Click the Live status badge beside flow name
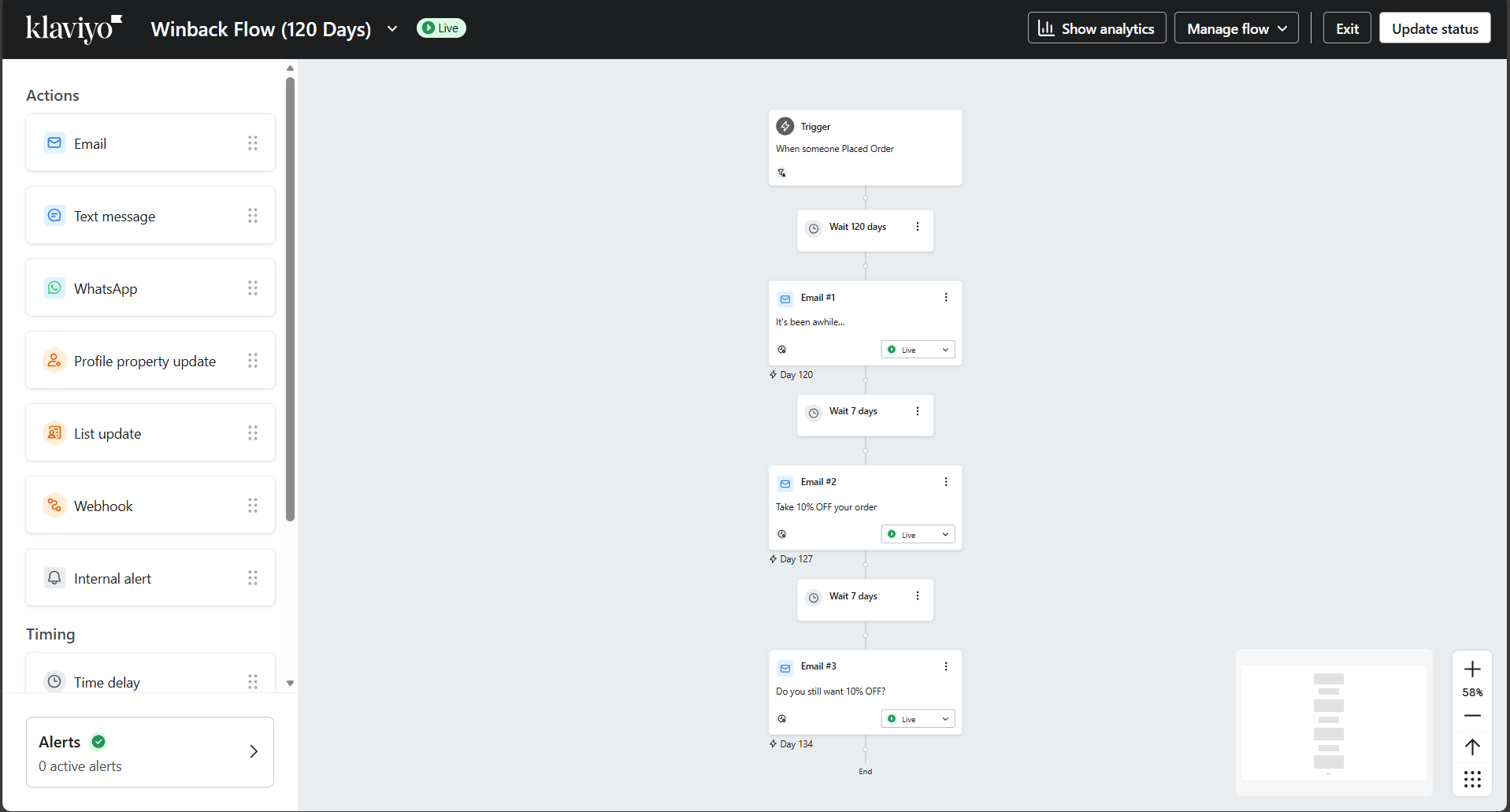Viewport: 1510px width, 812px height. (440, 28)
